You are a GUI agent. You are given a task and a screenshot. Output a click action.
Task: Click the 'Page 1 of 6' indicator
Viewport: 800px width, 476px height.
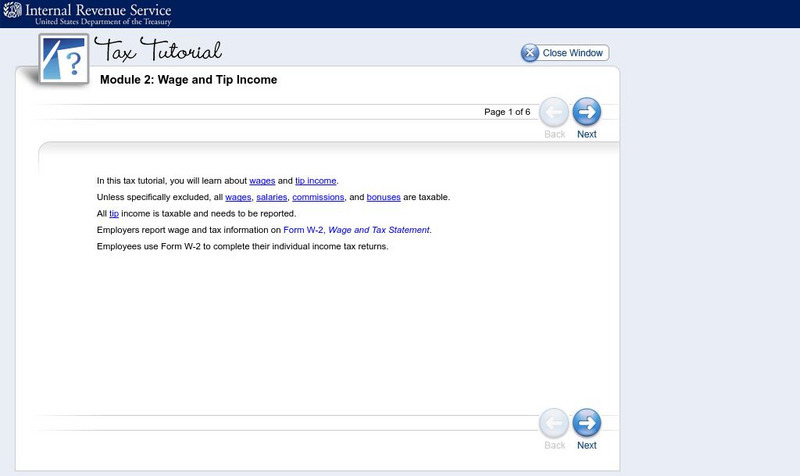click(507, 112)
